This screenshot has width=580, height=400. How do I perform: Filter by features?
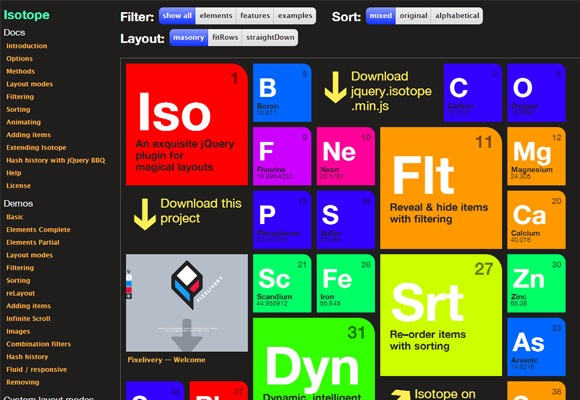pos(255,16)
